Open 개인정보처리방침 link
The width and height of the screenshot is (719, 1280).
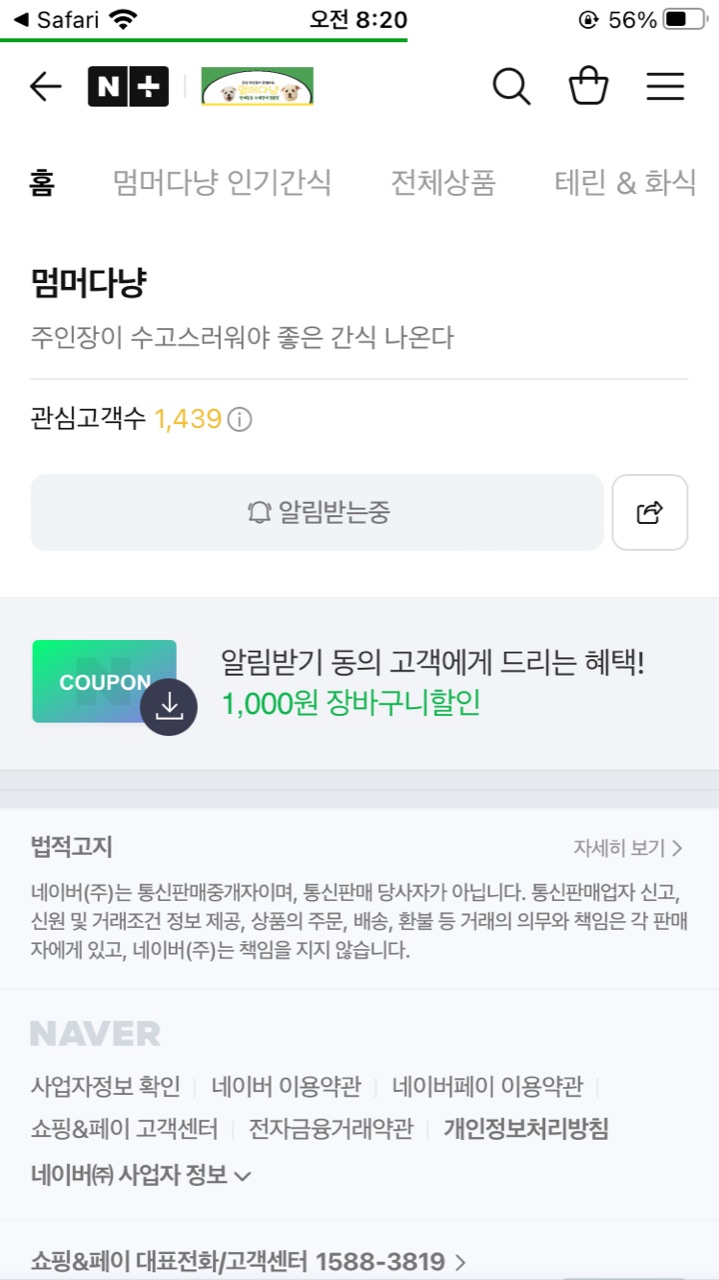click(526, 1130)
